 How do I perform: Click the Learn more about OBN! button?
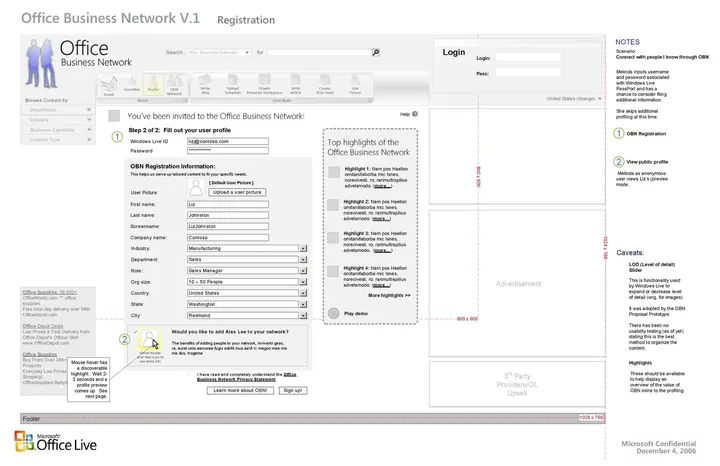point(240,390)
